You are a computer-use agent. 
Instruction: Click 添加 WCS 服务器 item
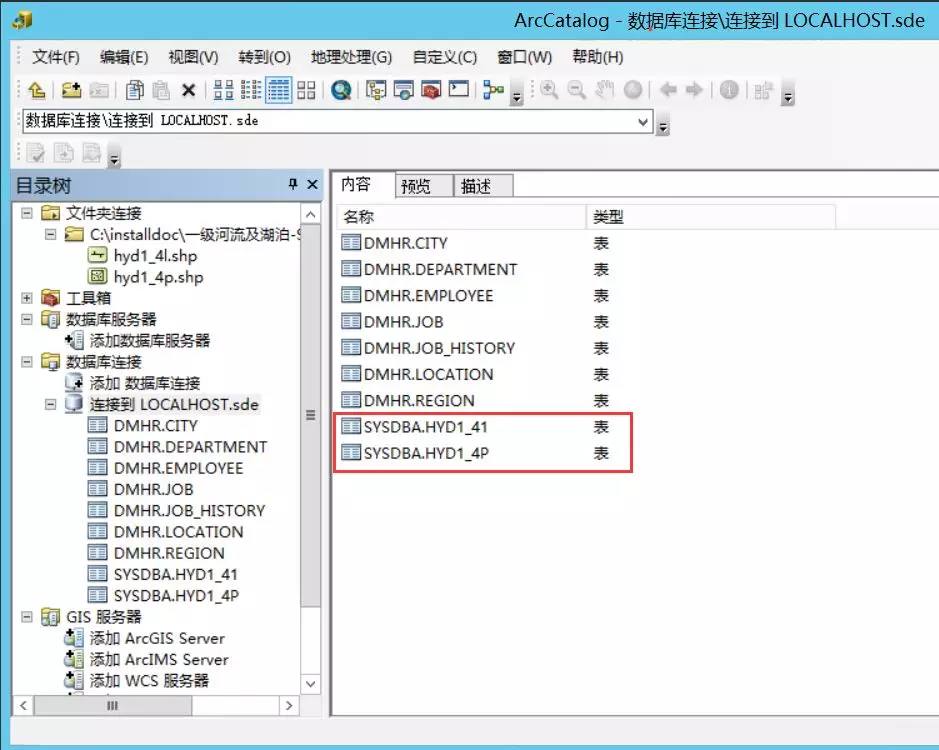click(x=149, y=681)
